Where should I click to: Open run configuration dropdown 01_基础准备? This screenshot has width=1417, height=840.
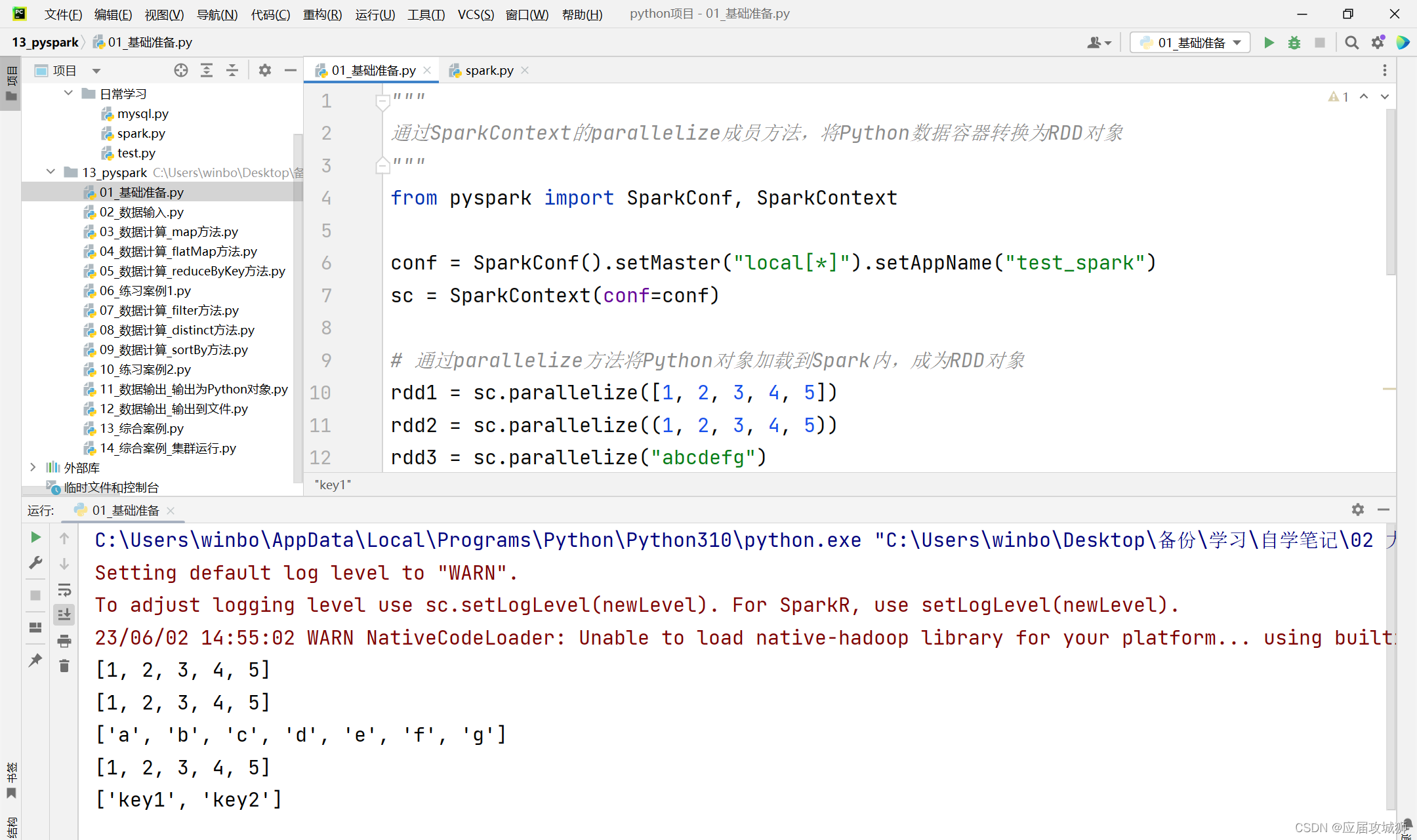1189,42
